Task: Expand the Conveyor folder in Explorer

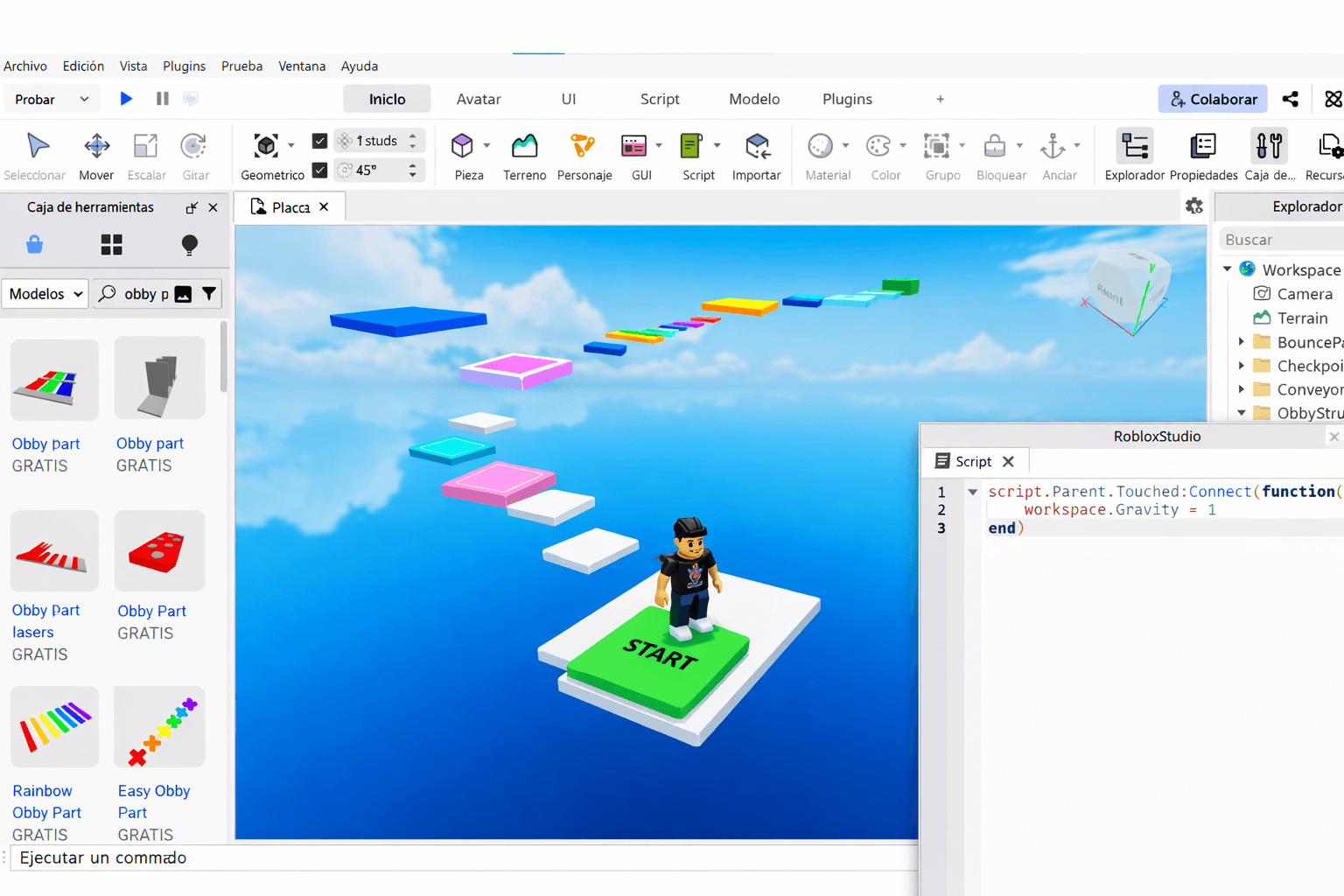Action: (1241, 389)
